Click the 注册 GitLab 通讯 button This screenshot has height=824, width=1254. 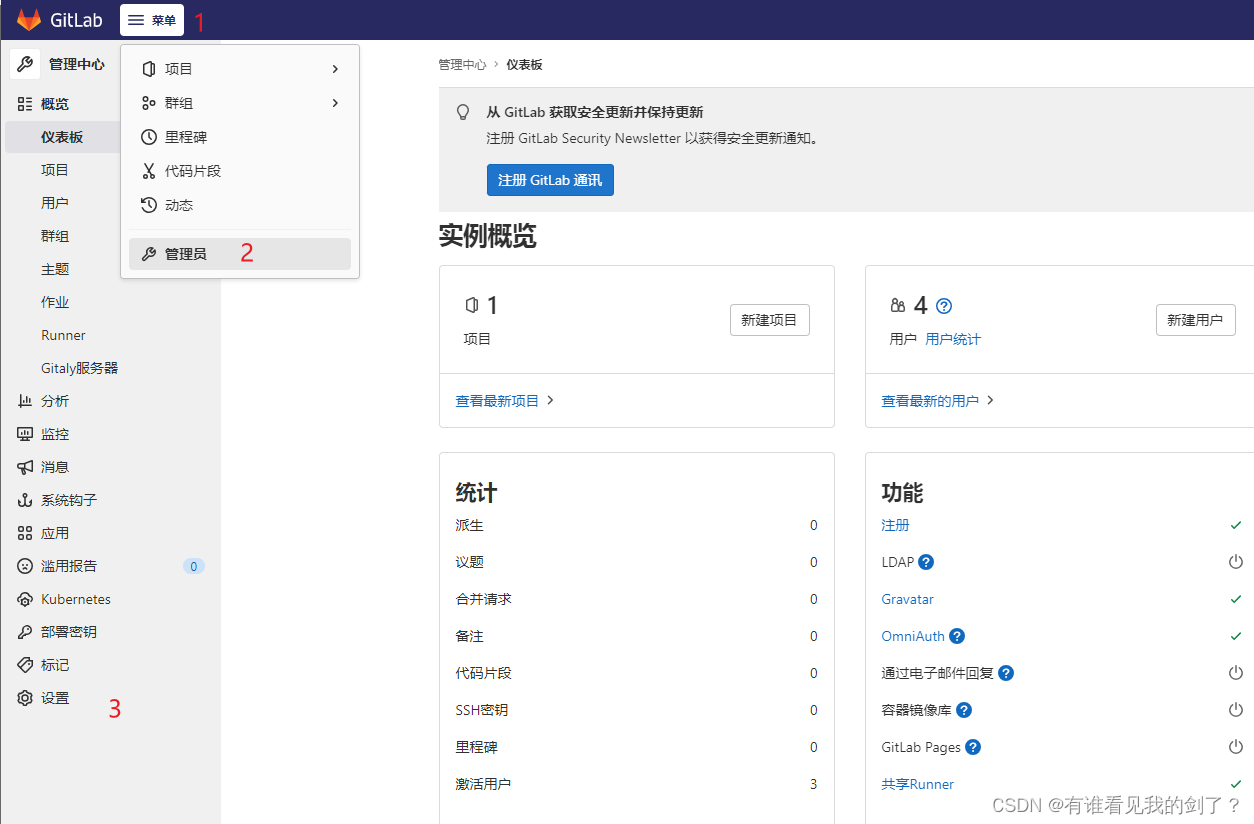550,180
